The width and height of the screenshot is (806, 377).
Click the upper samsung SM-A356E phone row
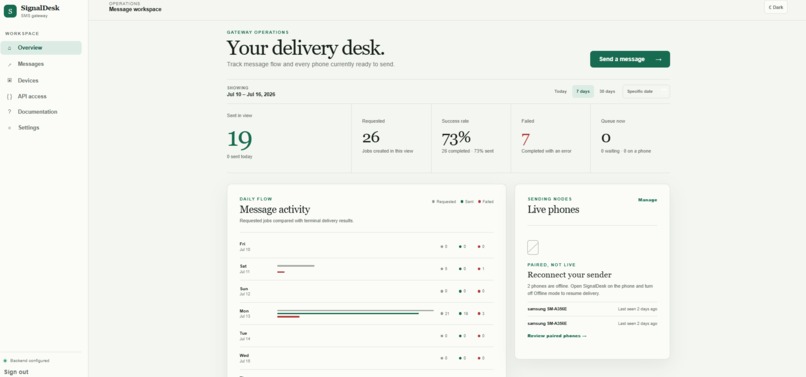tap(592, 309)
